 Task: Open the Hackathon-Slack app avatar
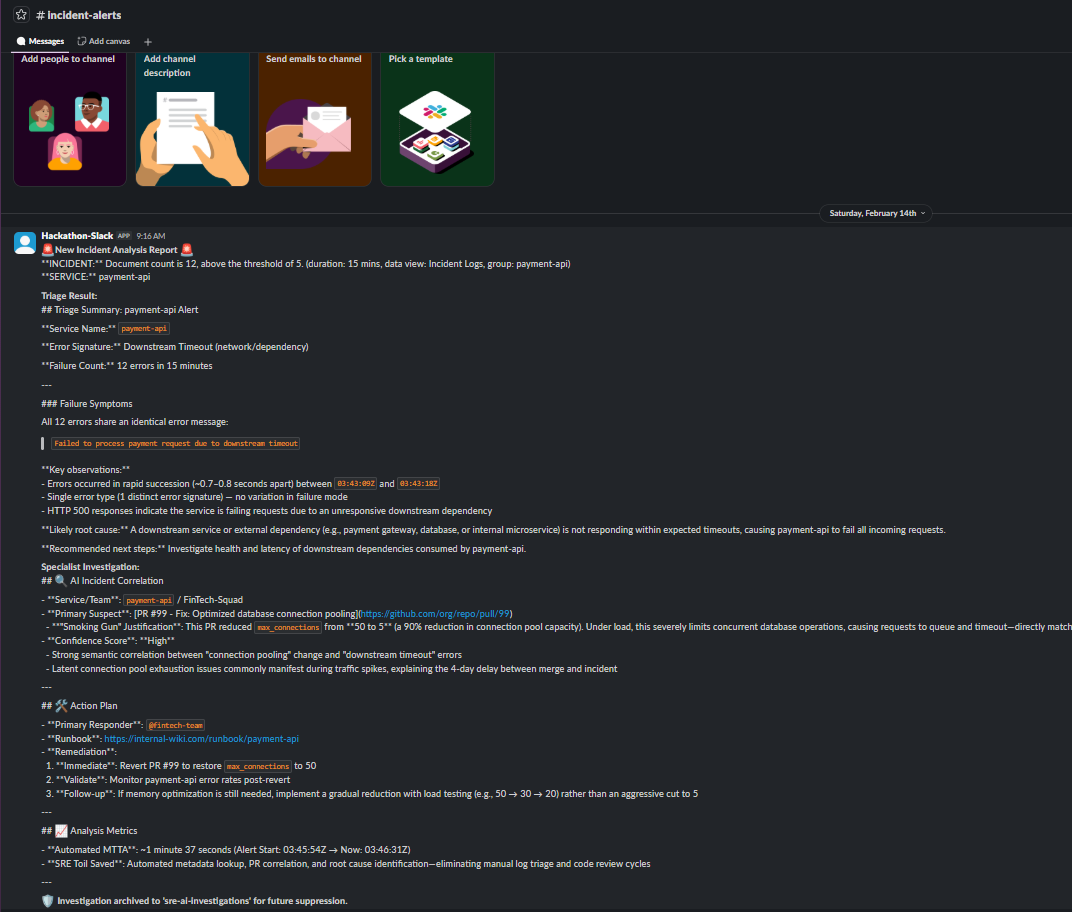[25, 243]
